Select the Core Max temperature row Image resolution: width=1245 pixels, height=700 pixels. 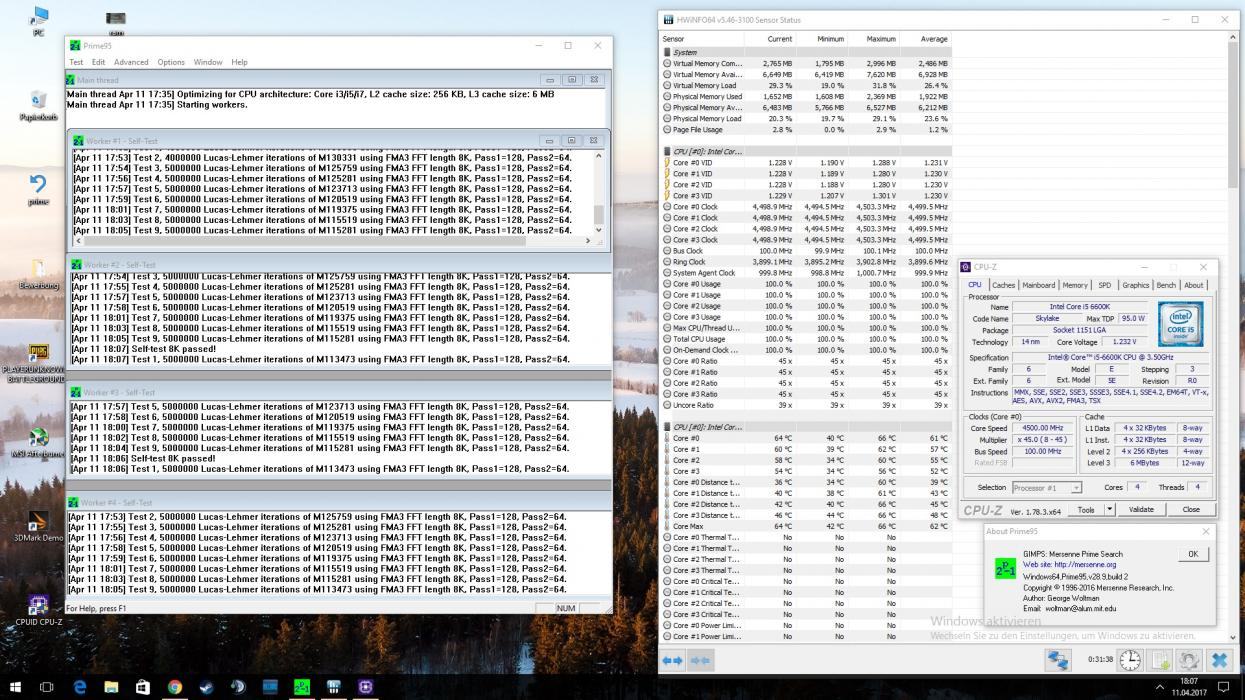click(x=805, y=526)
